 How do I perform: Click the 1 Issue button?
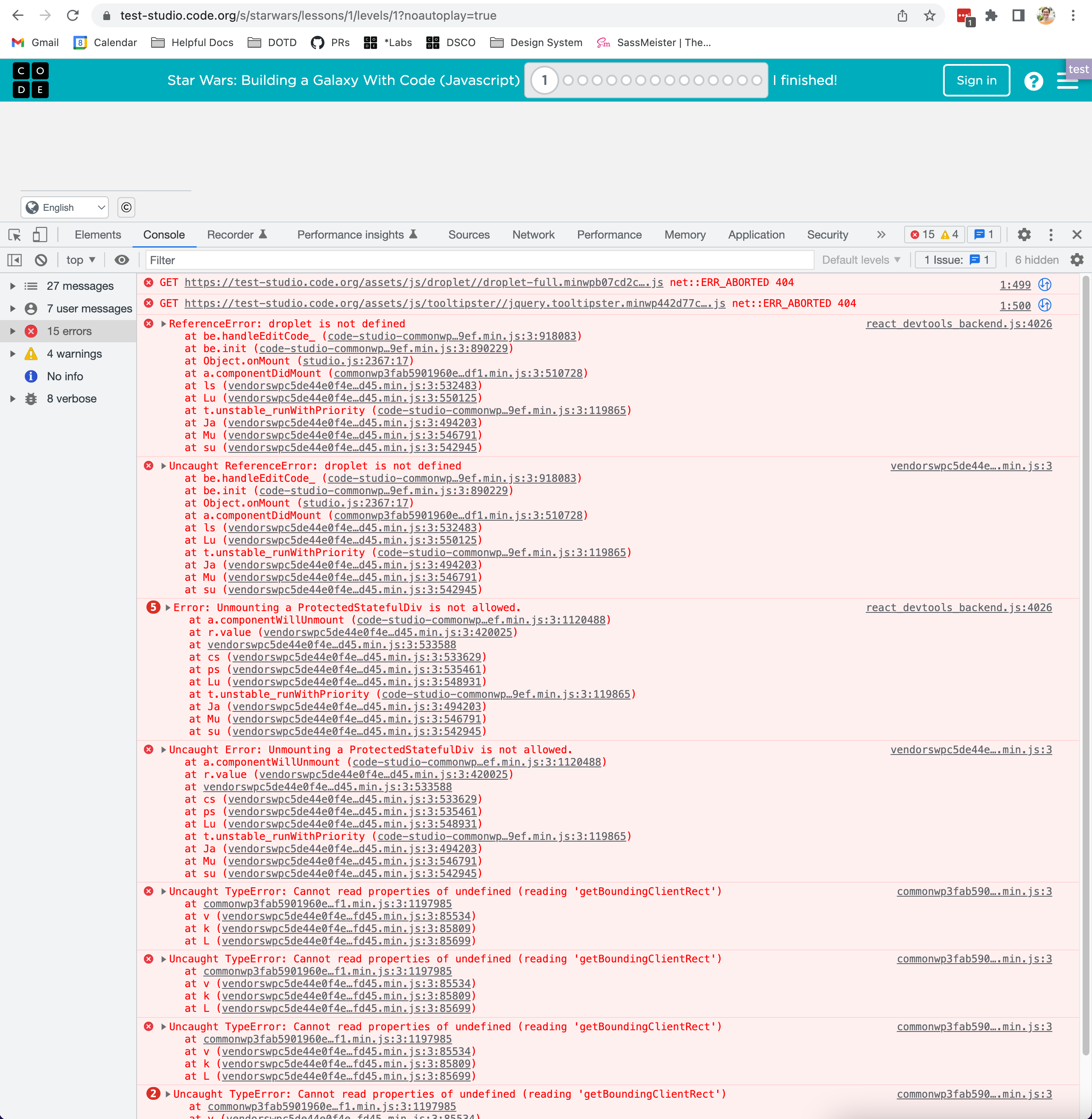click(x=955, y=260)
